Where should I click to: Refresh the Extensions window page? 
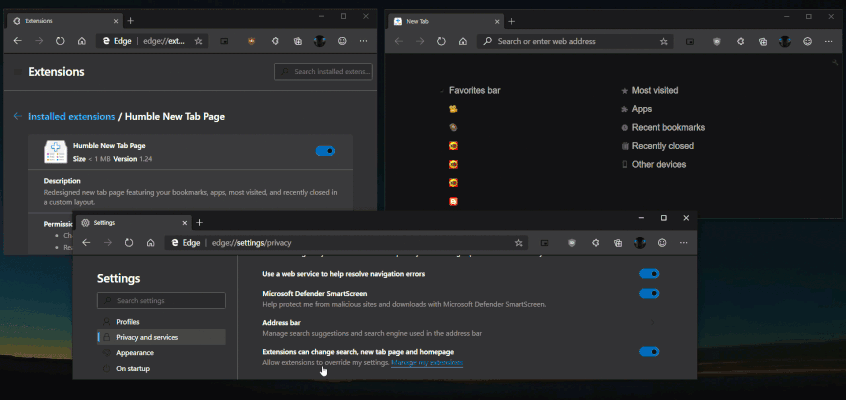click(60, 41)
